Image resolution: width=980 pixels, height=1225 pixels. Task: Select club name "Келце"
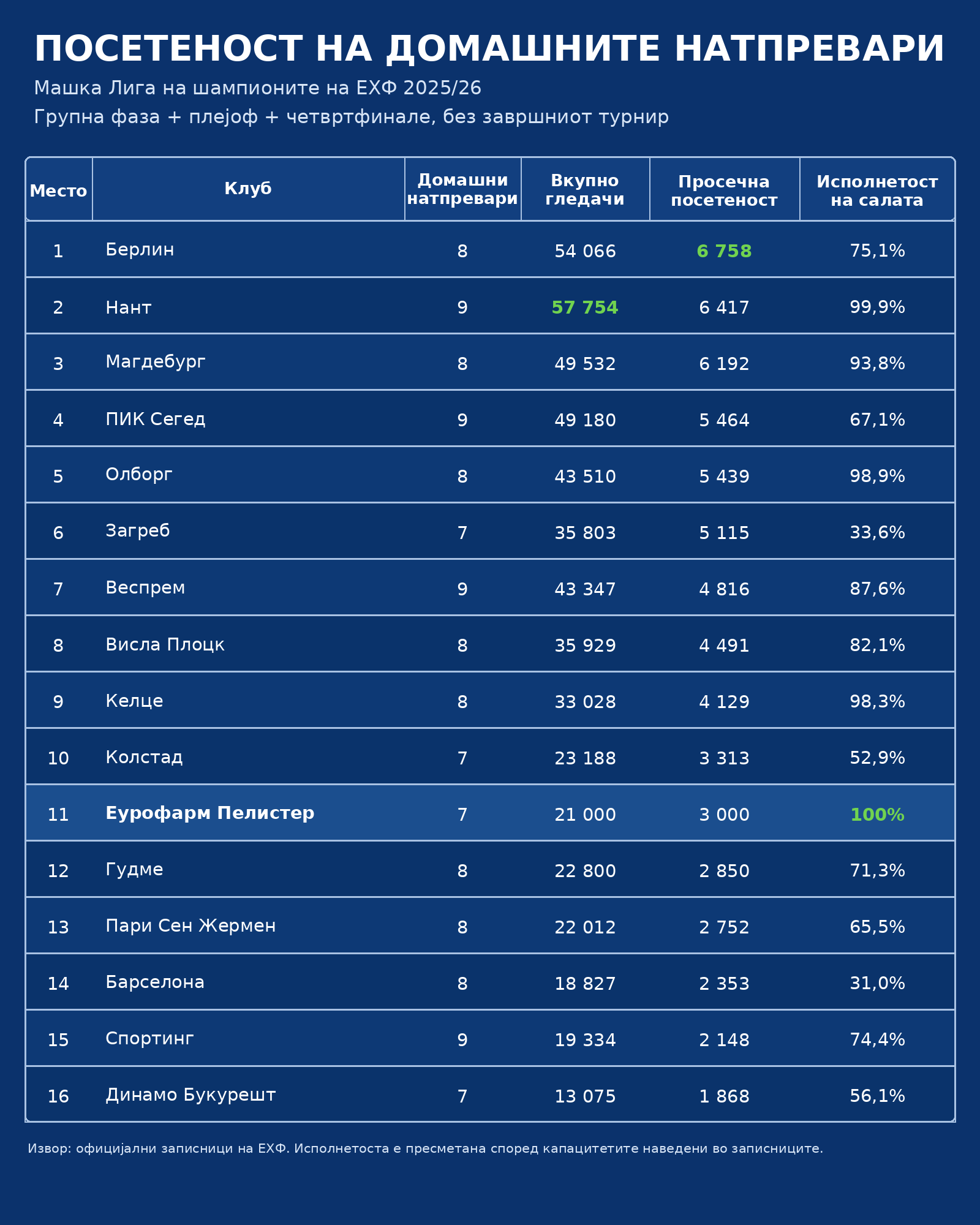[x=134, y=701]
